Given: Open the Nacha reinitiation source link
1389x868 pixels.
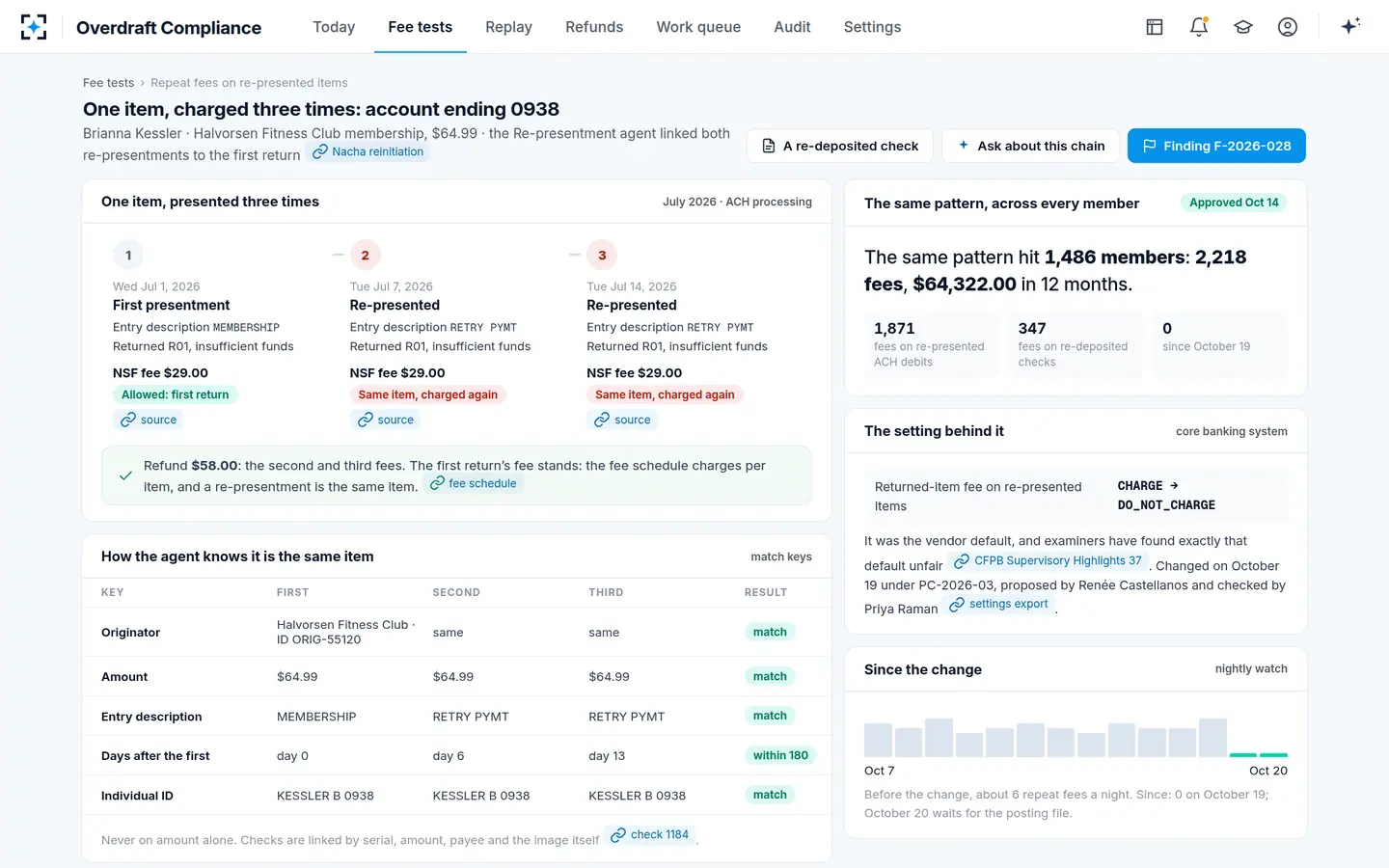Looking at the screenshot, I should point(368,151).
